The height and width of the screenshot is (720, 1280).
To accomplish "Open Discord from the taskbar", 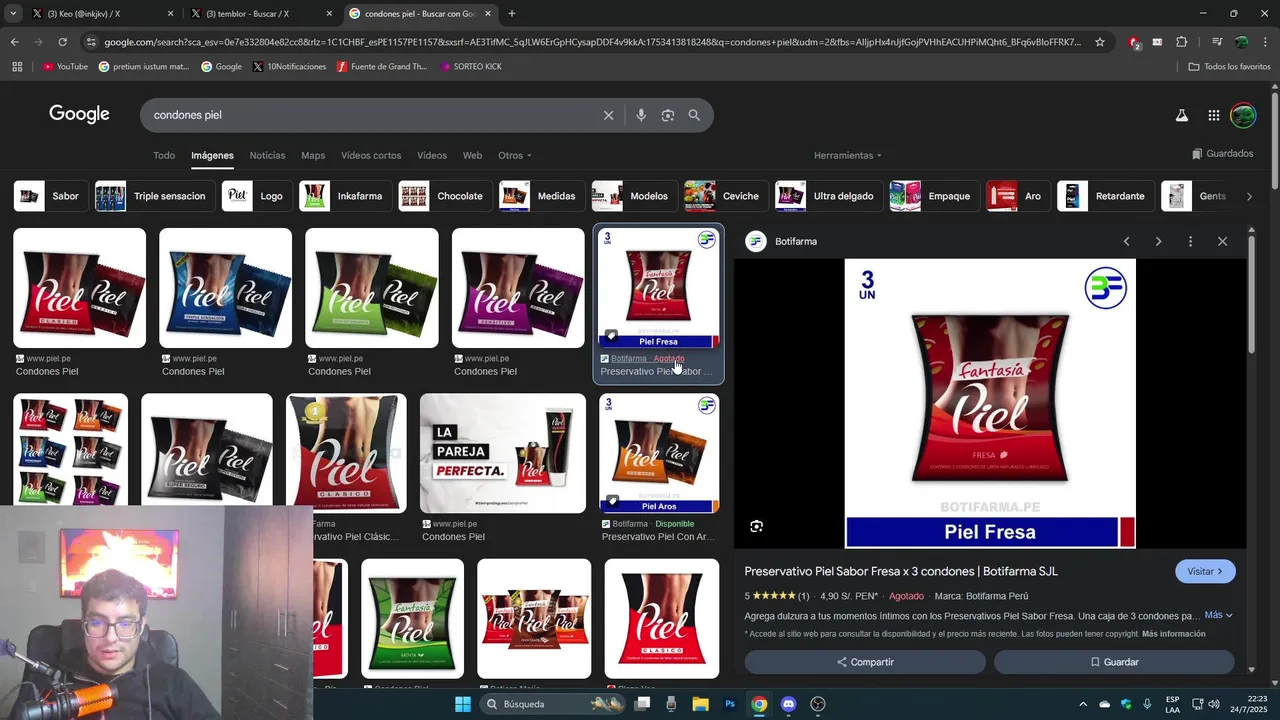I will pos(788,704).
